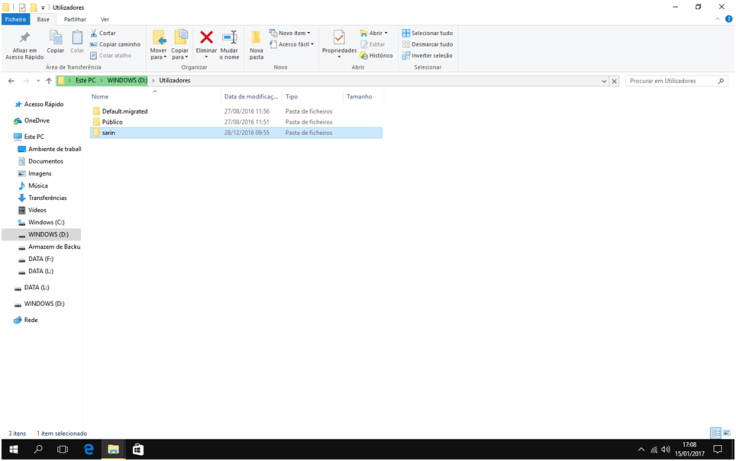The image size is (736, 461).
Task: Switch to large icons view in status bar
Action: click(727, 433)
